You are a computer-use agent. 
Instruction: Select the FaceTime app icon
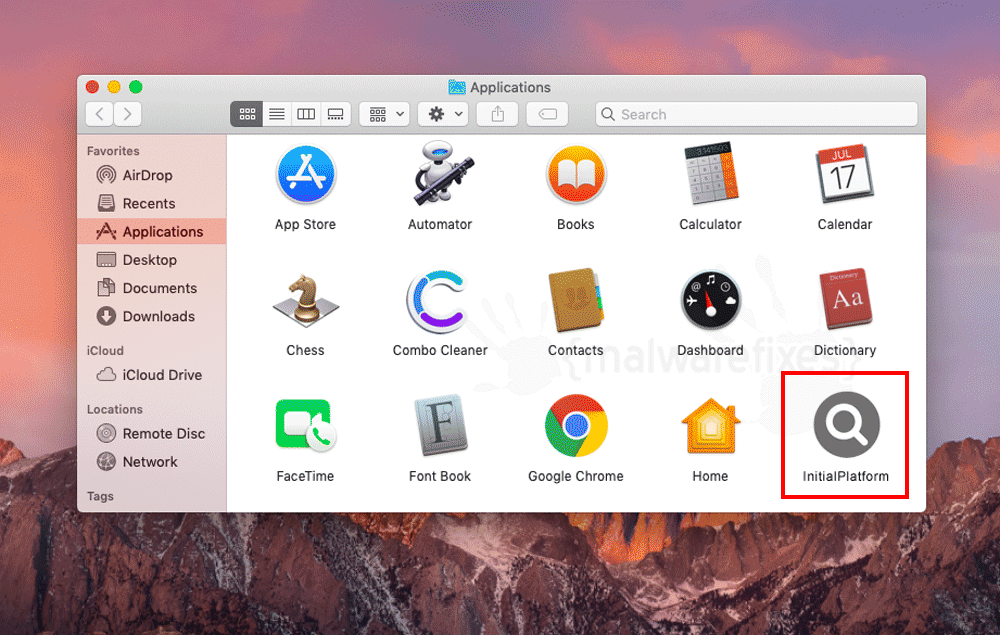click(x=305, y=425)
